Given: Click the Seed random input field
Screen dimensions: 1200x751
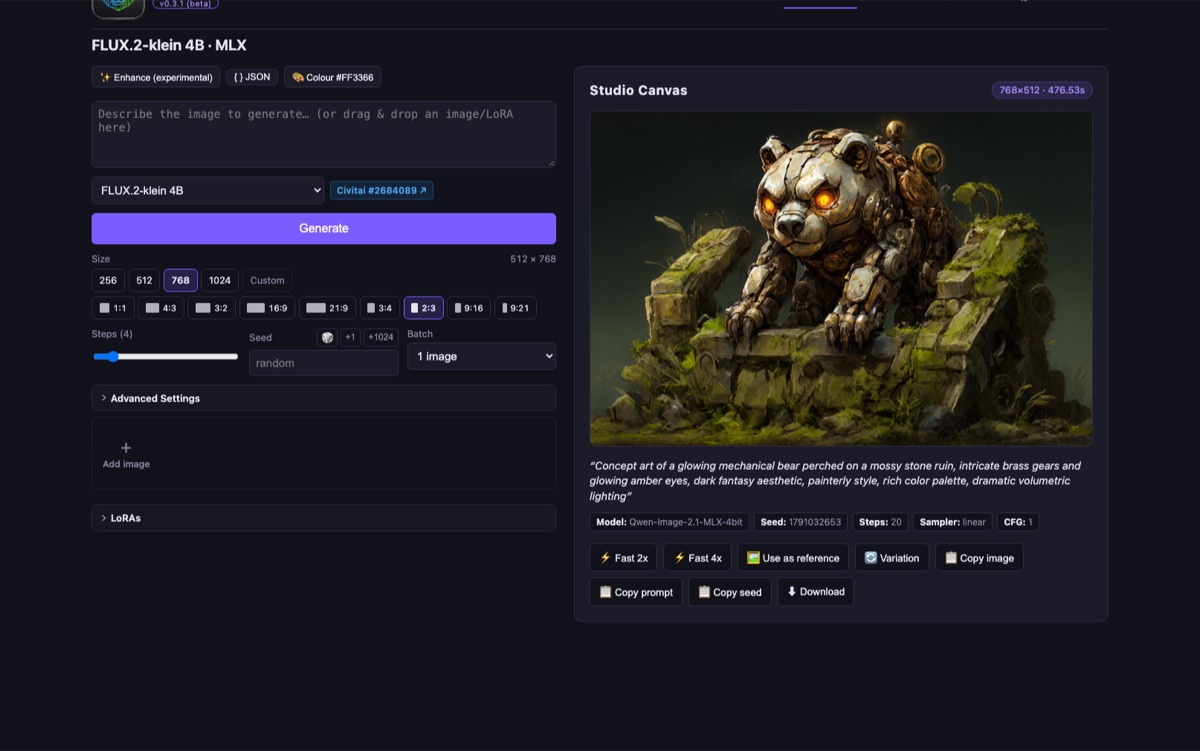Looking at the screenshot, I should 323,362.
